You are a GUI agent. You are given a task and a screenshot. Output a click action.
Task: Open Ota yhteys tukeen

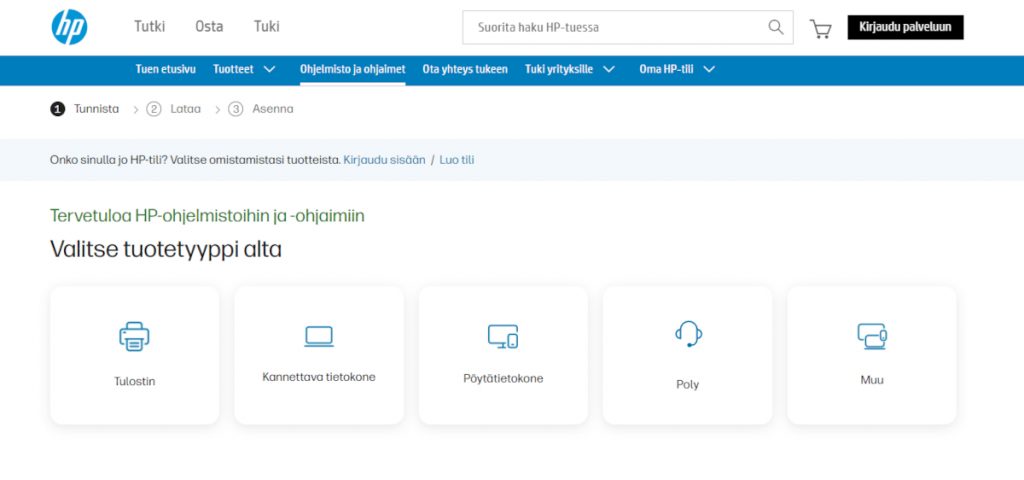465,69
